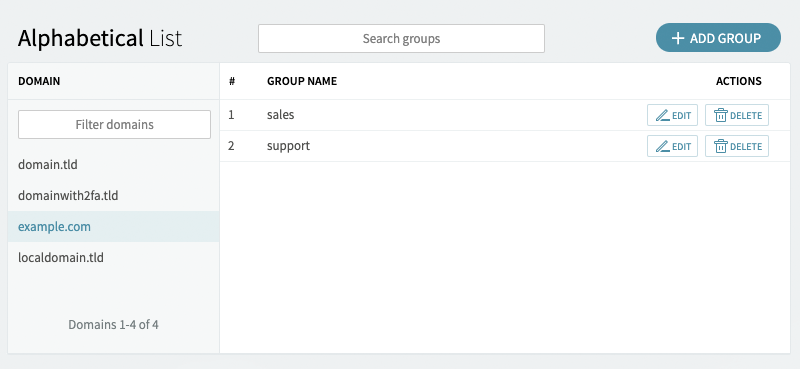Select localdomain.tld domain

(113, 257)
